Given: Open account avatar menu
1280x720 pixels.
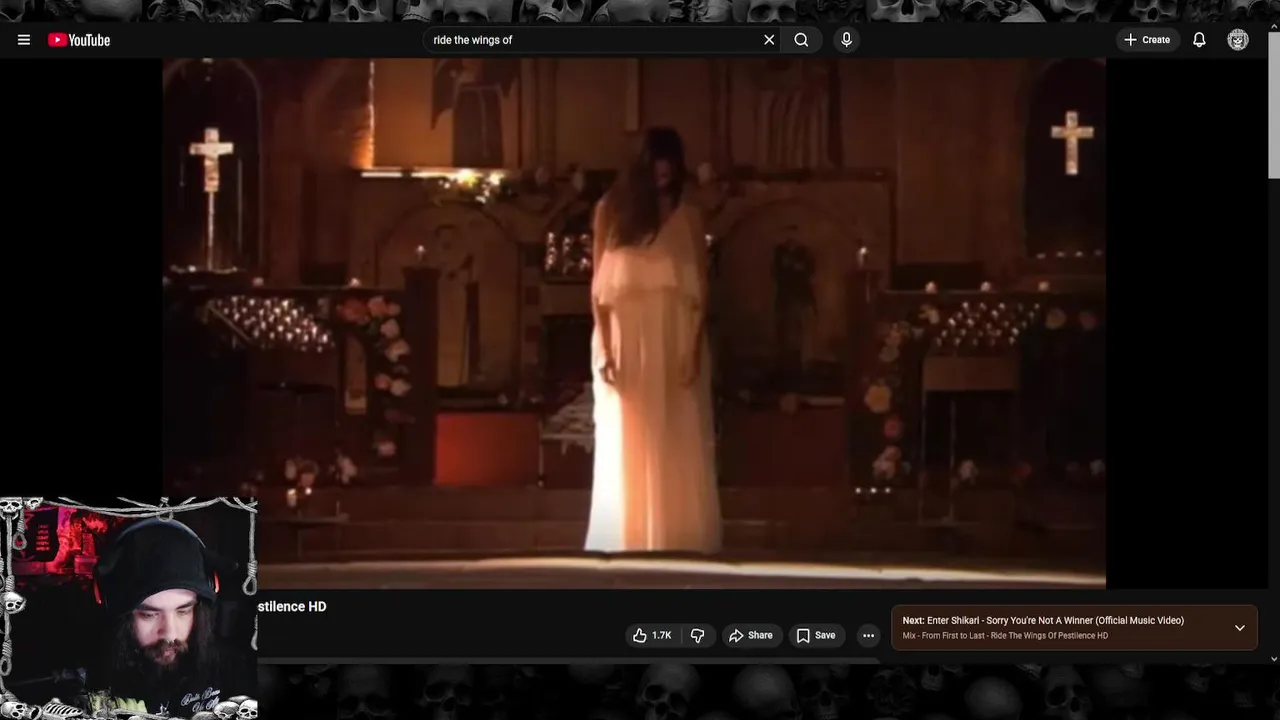Looking at the screenshot, I should [1238, 40].
